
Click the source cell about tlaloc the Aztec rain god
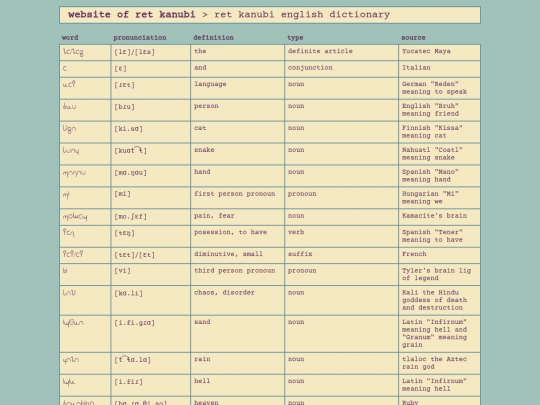point(440,363)
